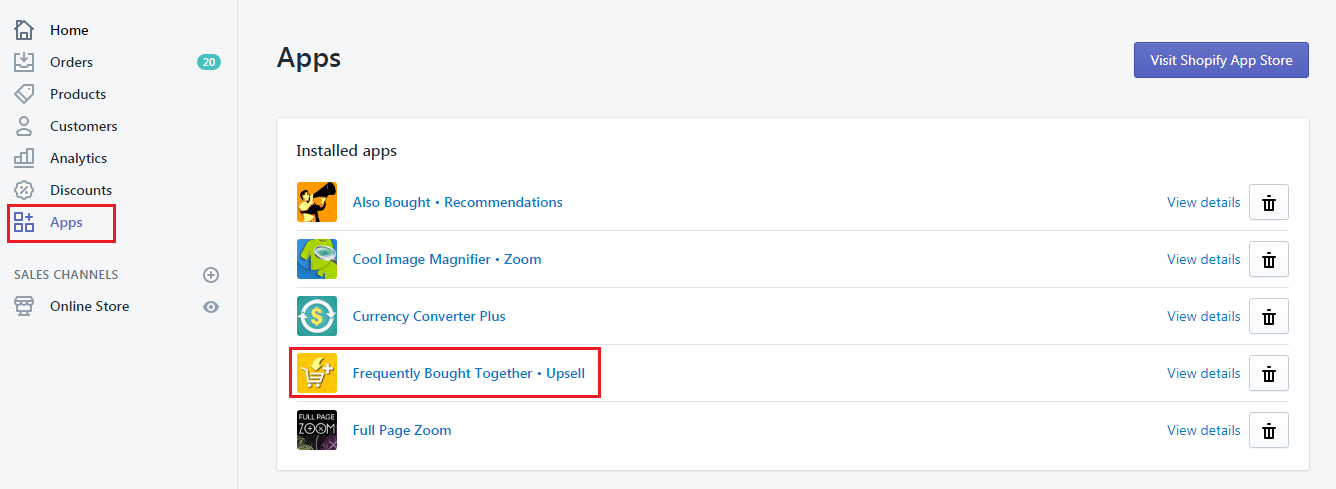Click the Also Bought app icon

317,202
